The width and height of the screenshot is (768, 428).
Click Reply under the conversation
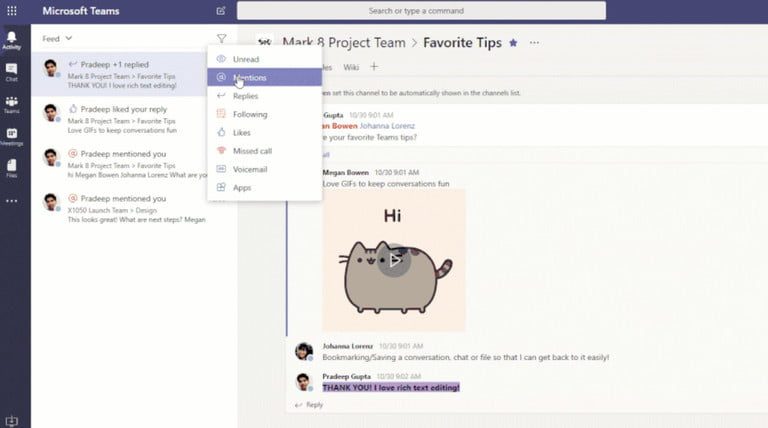click(314, 405)
